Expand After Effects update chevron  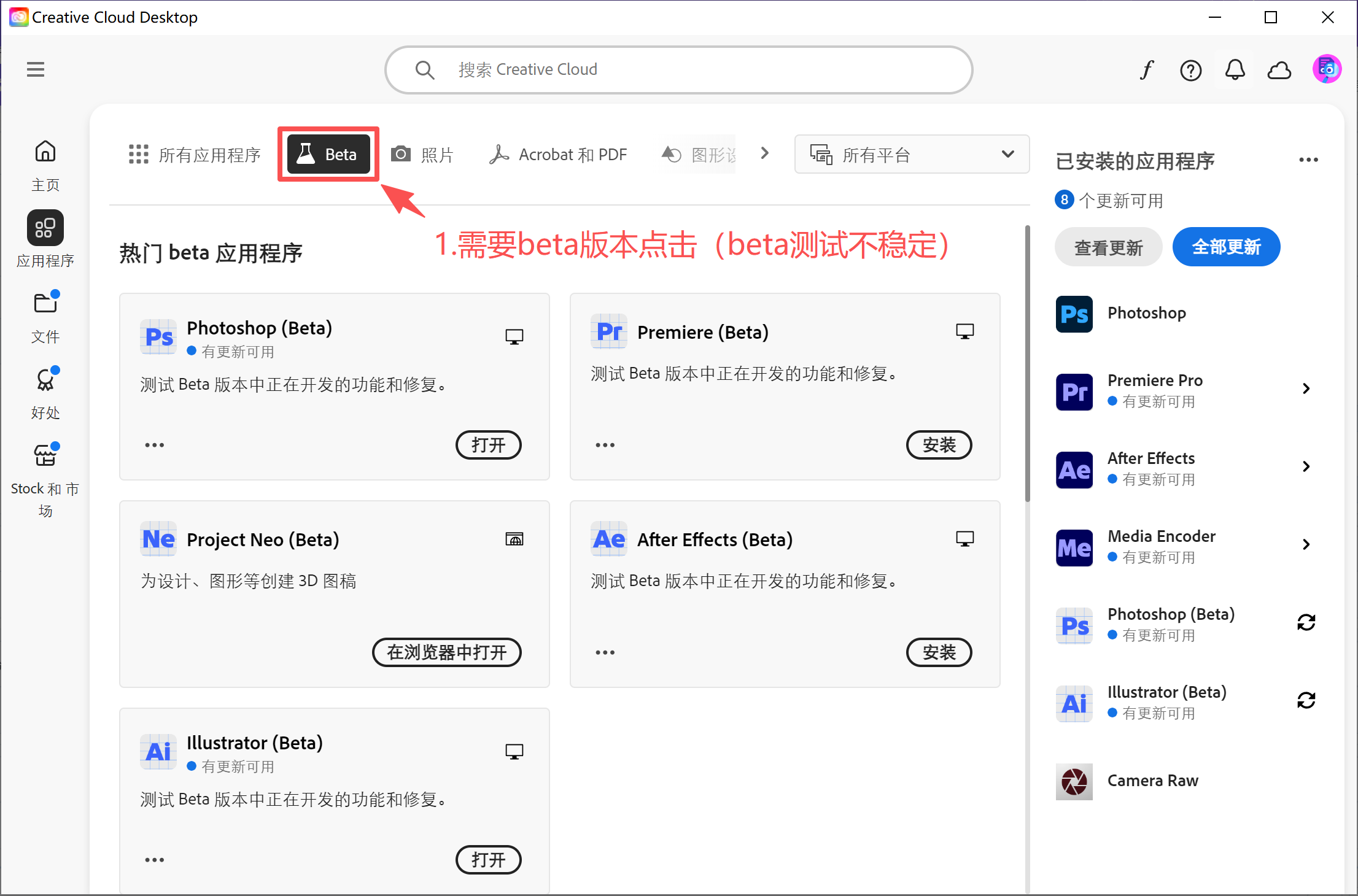(1306, 466)
